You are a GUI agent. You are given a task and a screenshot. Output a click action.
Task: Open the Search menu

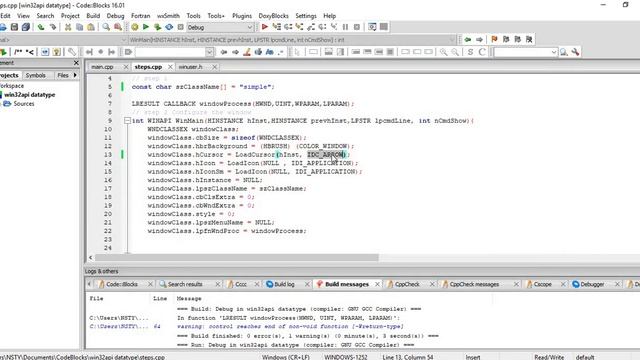click(45, 16)
